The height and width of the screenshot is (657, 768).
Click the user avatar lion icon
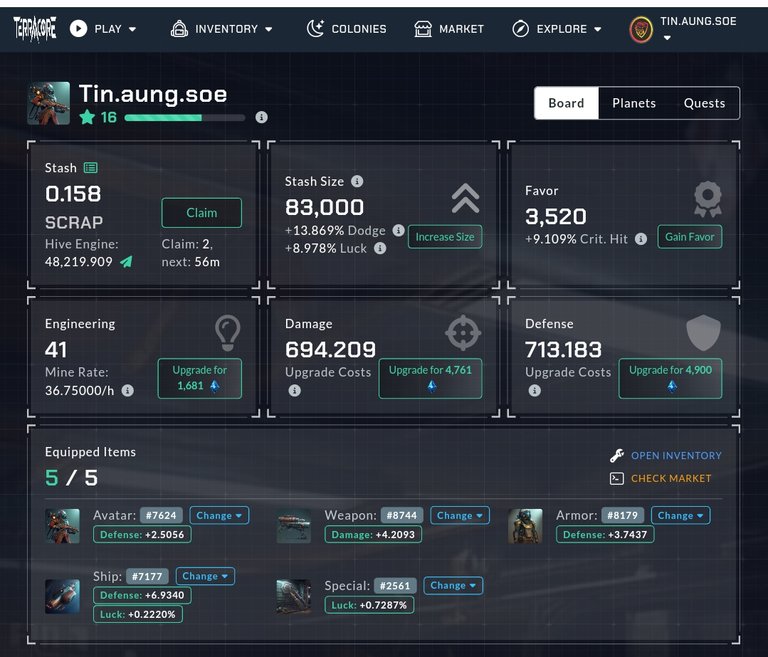coord(641,30)
